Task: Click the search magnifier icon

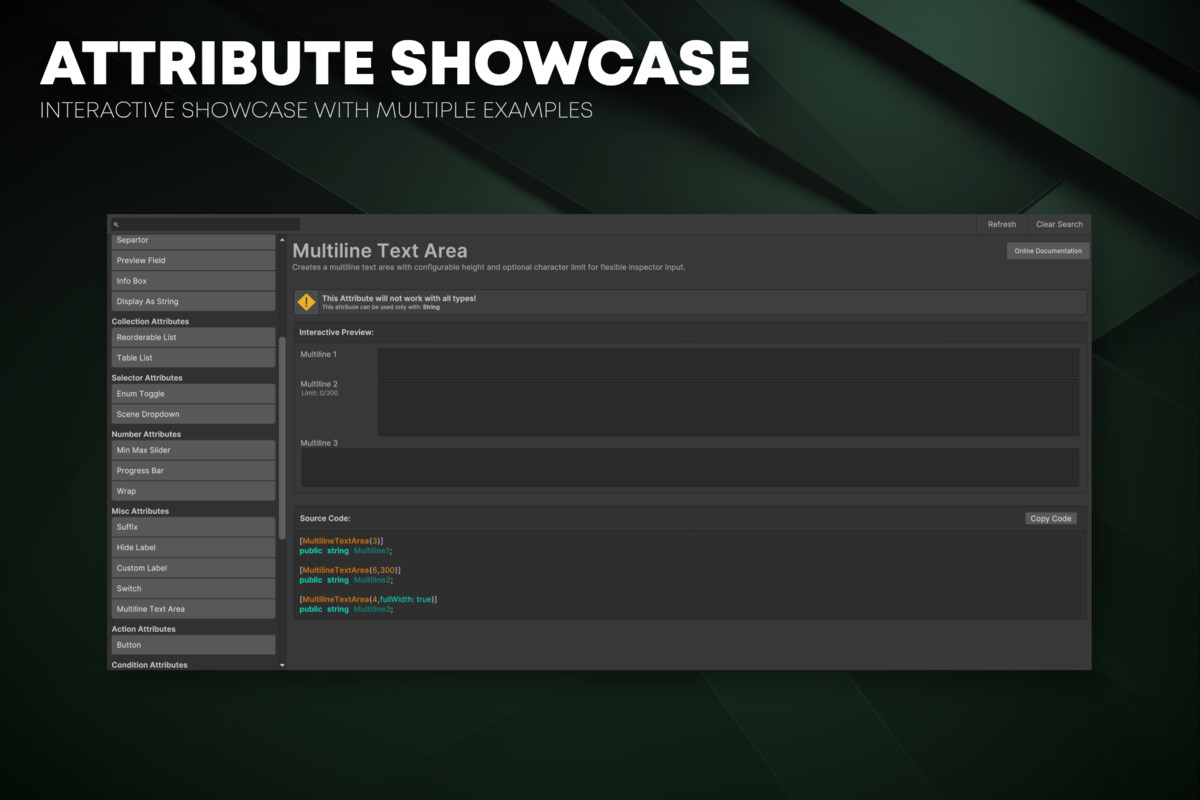Action: 116,225
